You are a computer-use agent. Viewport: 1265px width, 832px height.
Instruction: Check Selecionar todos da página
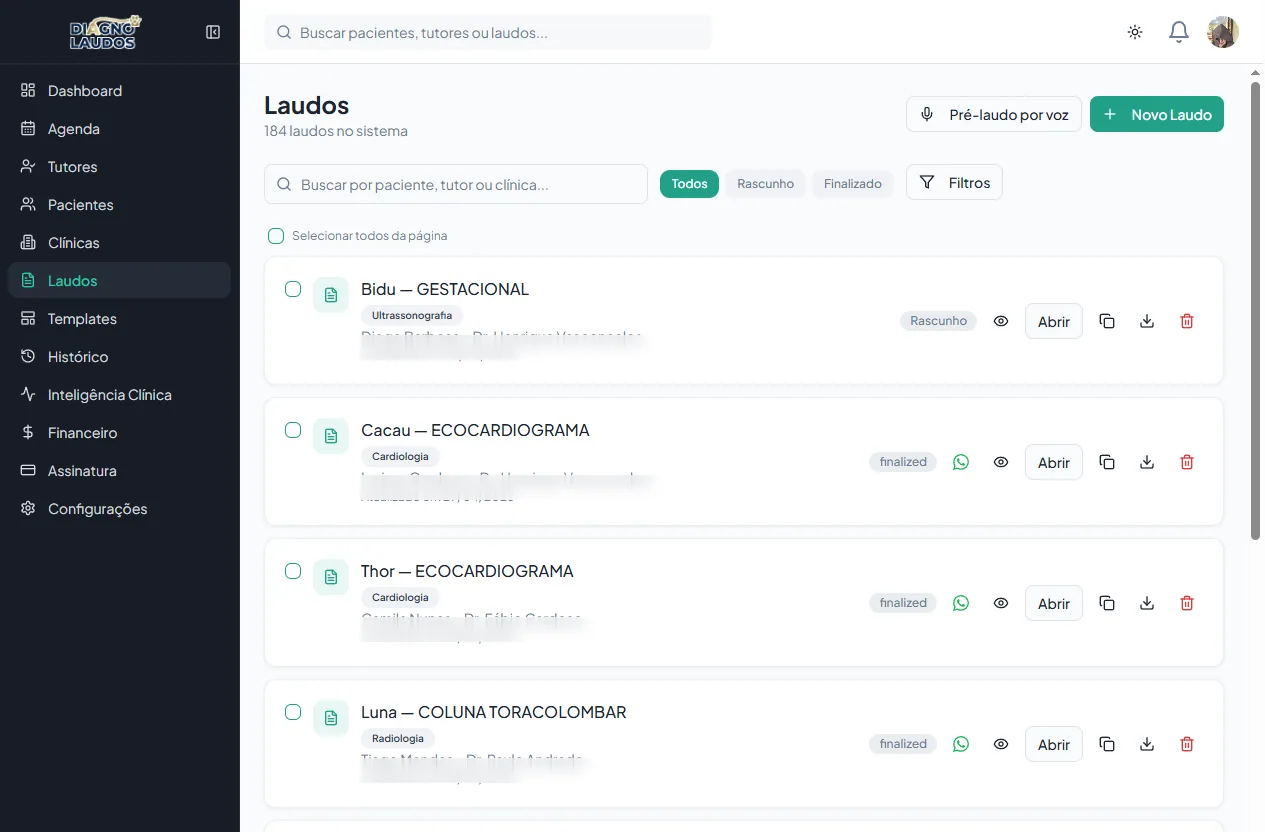pos(276,236)
